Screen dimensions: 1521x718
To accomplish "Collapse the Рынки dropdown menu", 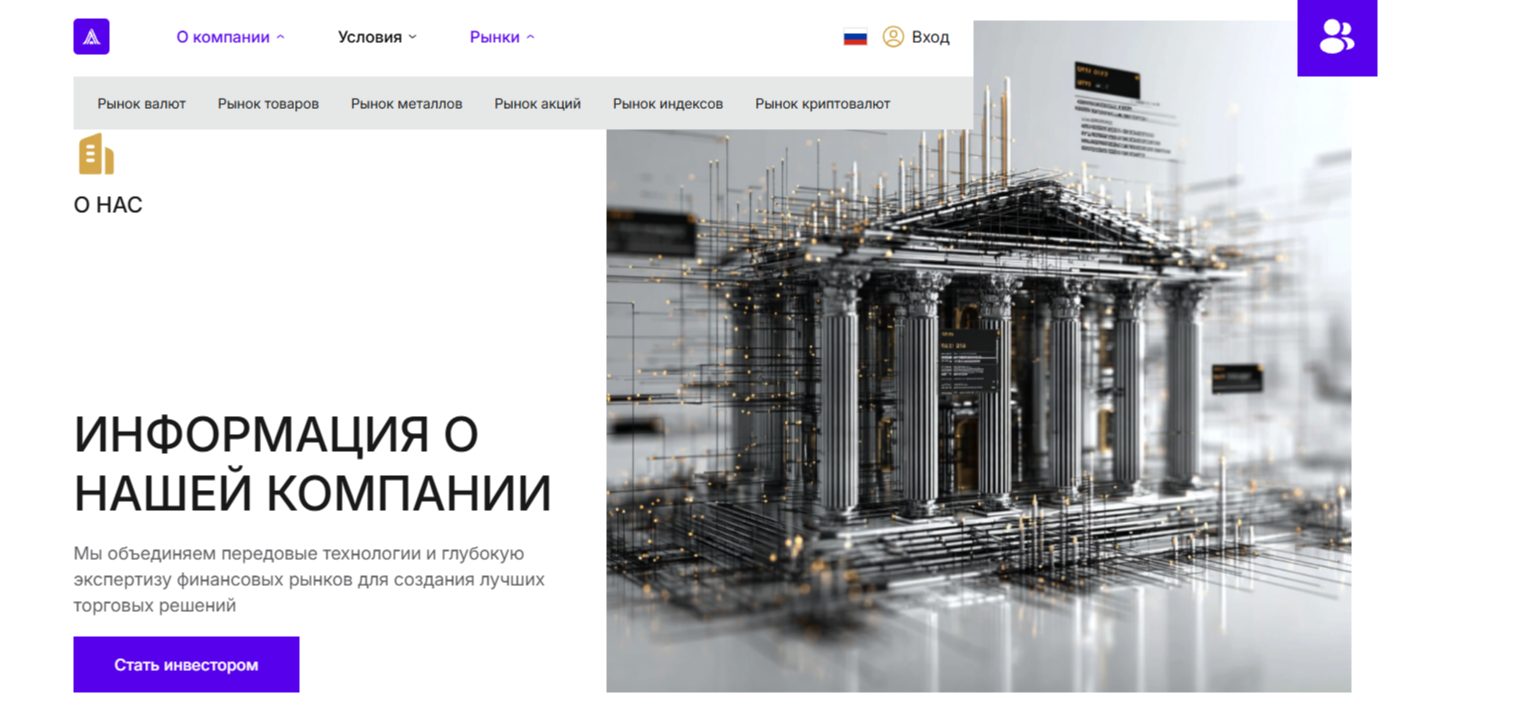I will pyautogui.click(x=502, y=37).
